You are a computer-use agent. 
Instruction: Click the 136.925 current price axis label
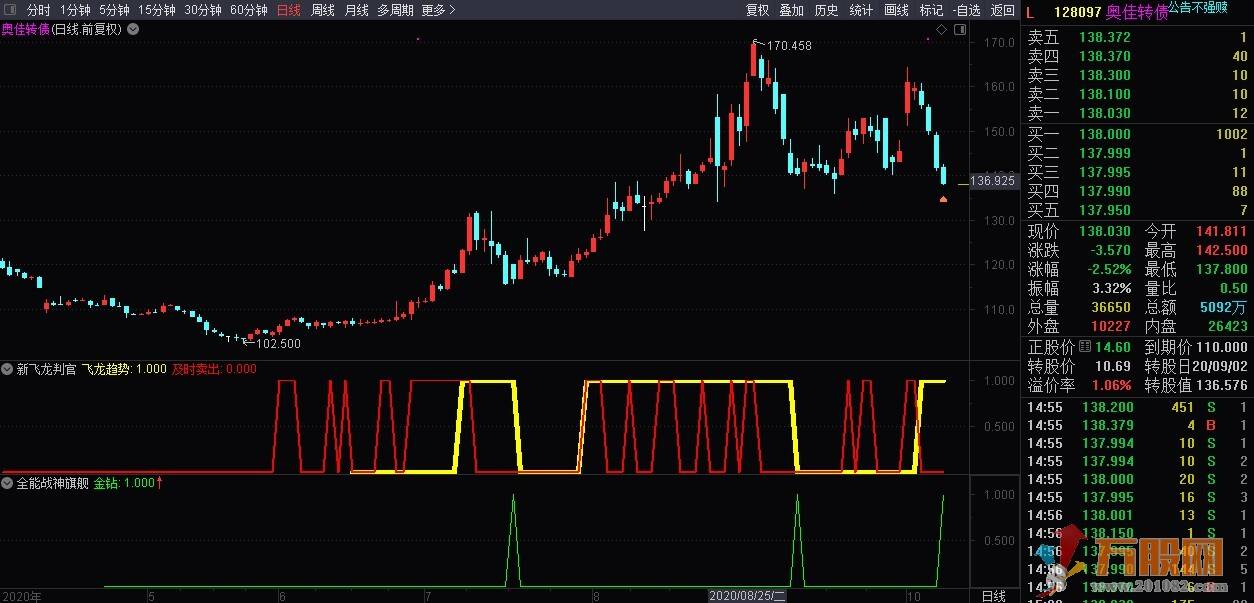click(993, 181)
